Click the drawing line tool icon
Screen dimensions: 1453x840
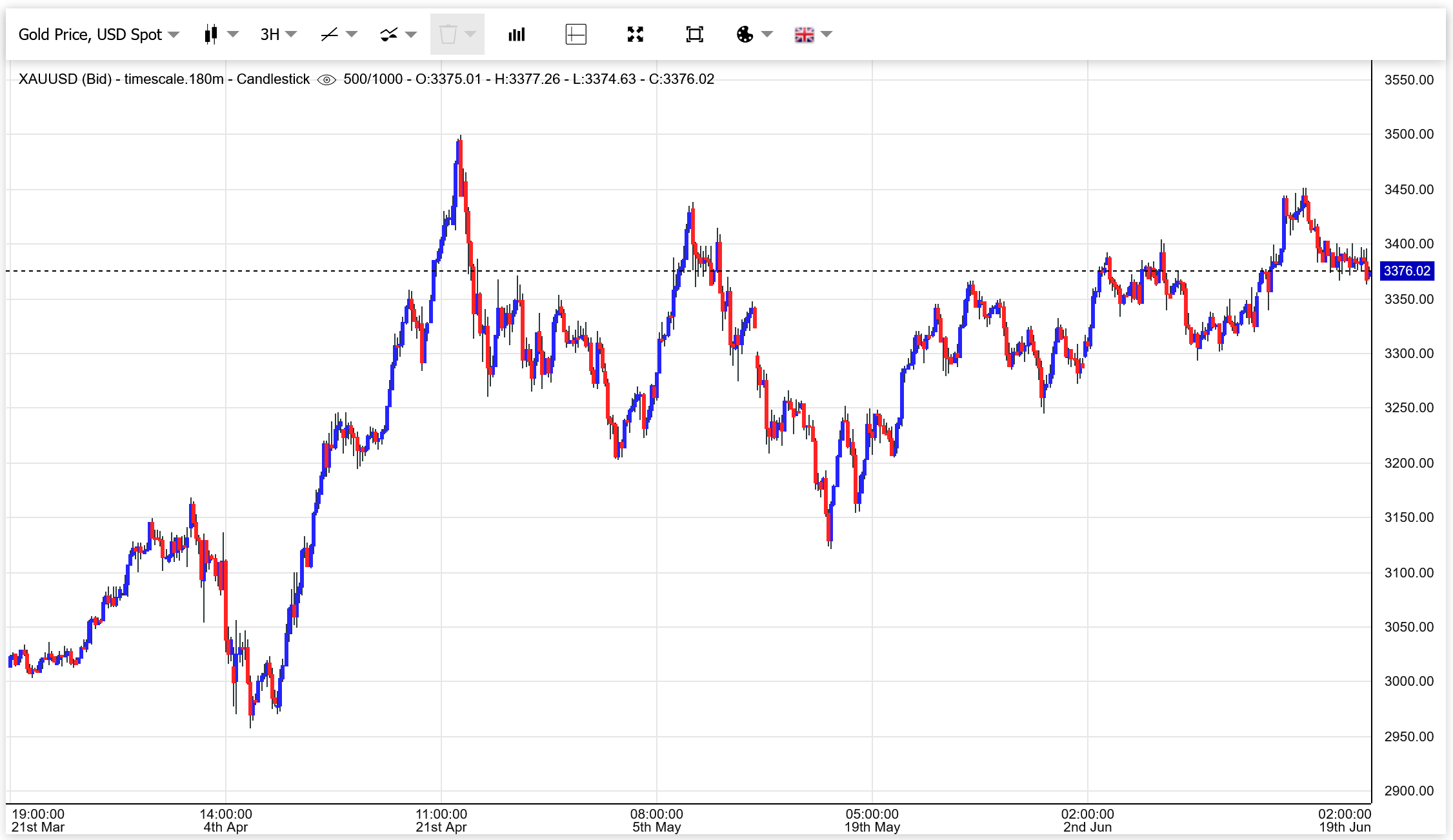point(329,34)
